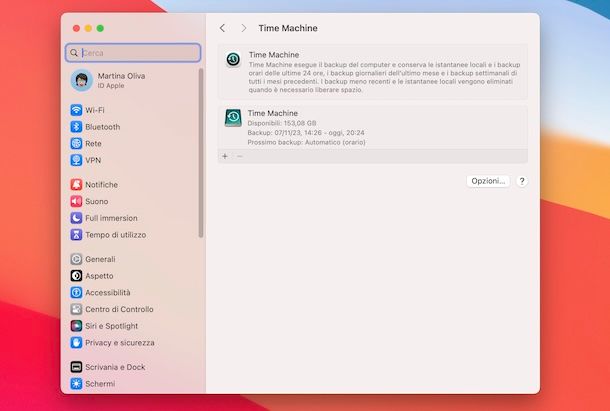Screen dimensions: 610x411
Task: Click 'Prossimo backup: Automatico (orario)' text
Action: coord(307,142)
